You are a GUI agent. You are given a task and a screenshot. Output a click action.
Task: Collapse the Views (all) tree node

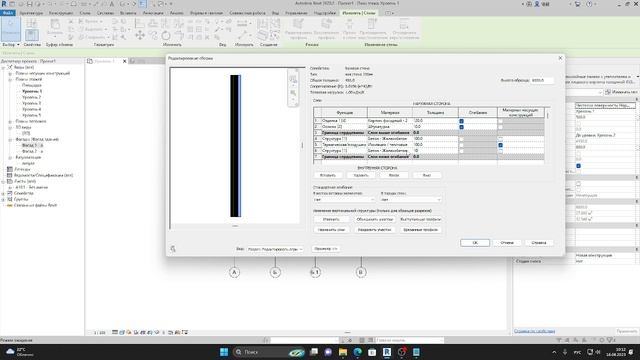coord(3,67)
